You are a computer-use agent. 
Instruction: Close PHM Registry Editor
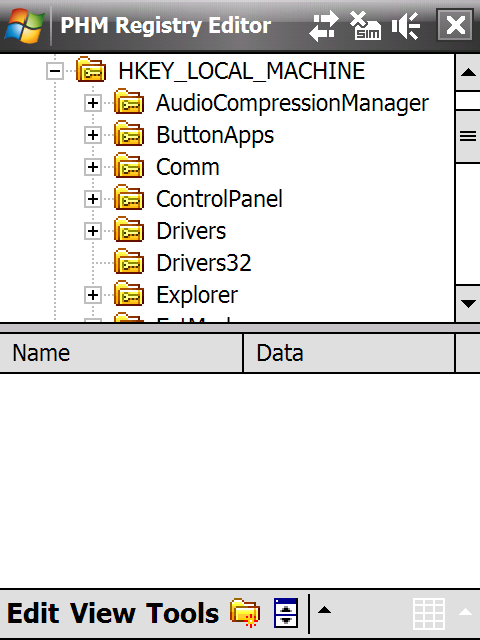click(455, 25)
